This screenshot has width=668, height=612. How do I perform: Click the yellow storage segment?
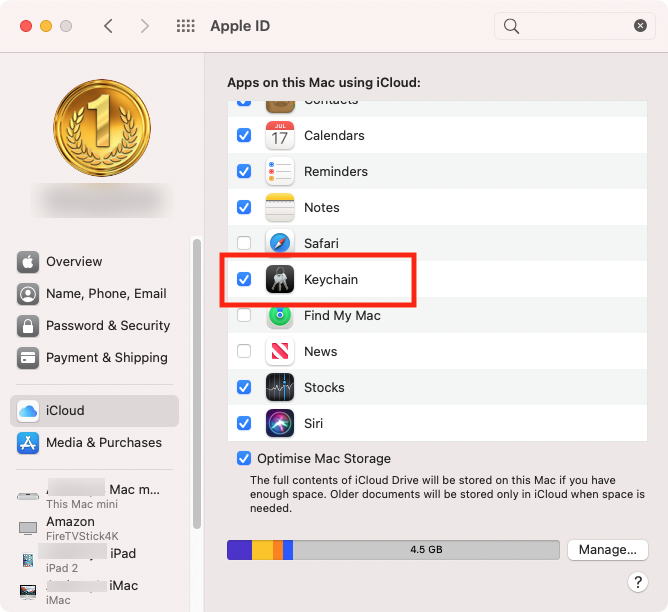[x=262, y=550]
